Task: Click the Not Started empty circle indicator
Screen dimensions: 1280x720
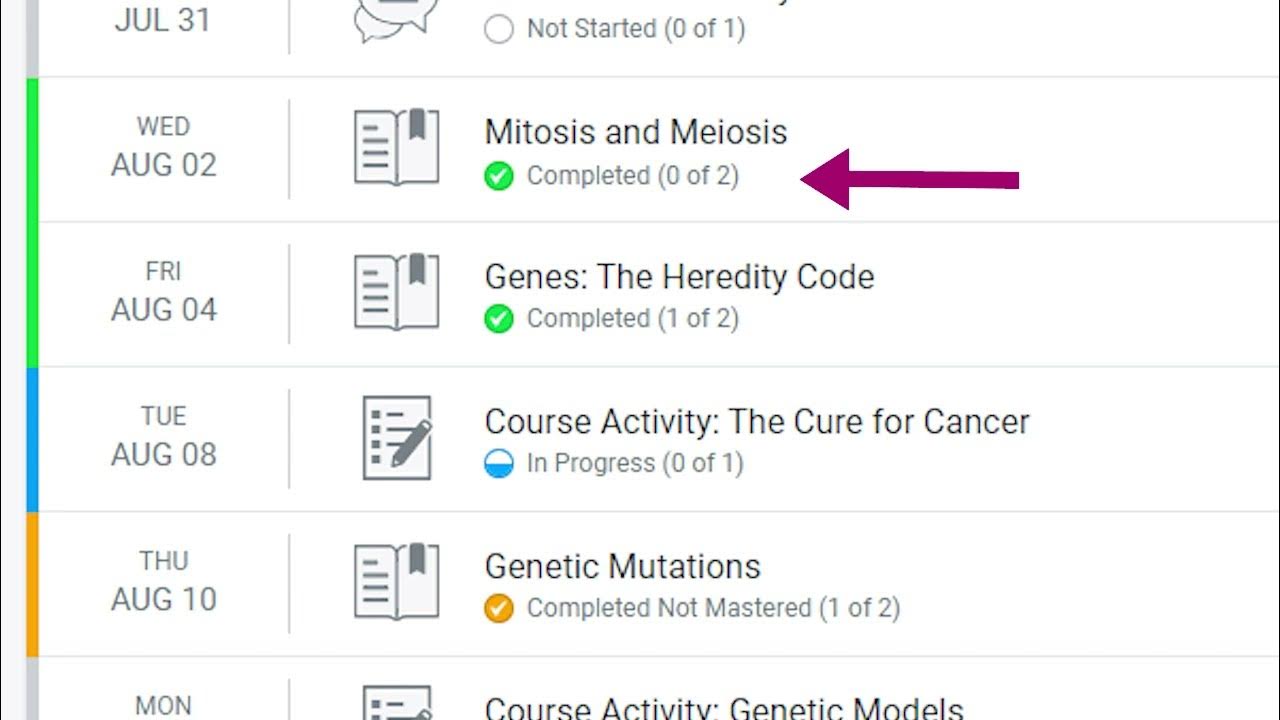Action: click(x=498, y=29)
